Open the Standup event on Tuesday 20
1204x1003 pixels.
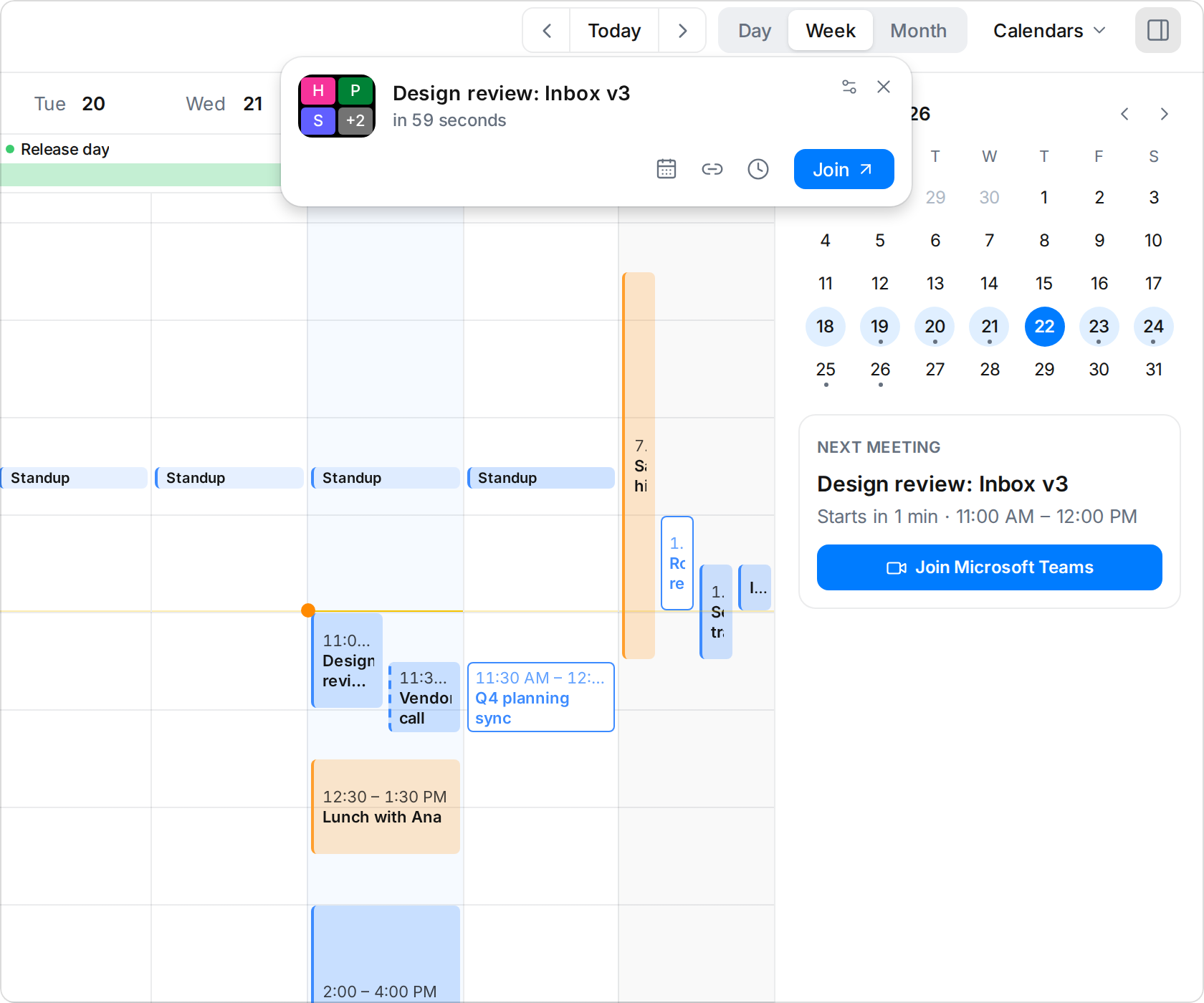75,478
